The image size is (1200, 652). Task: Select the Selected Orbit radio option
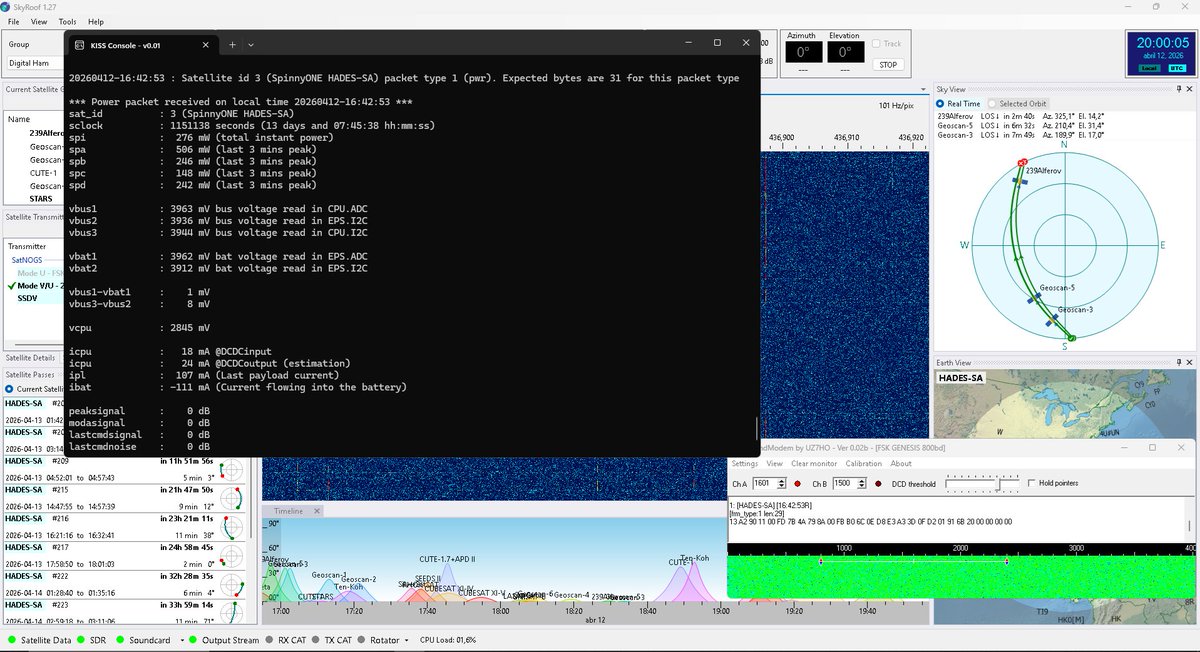point(992,103)
